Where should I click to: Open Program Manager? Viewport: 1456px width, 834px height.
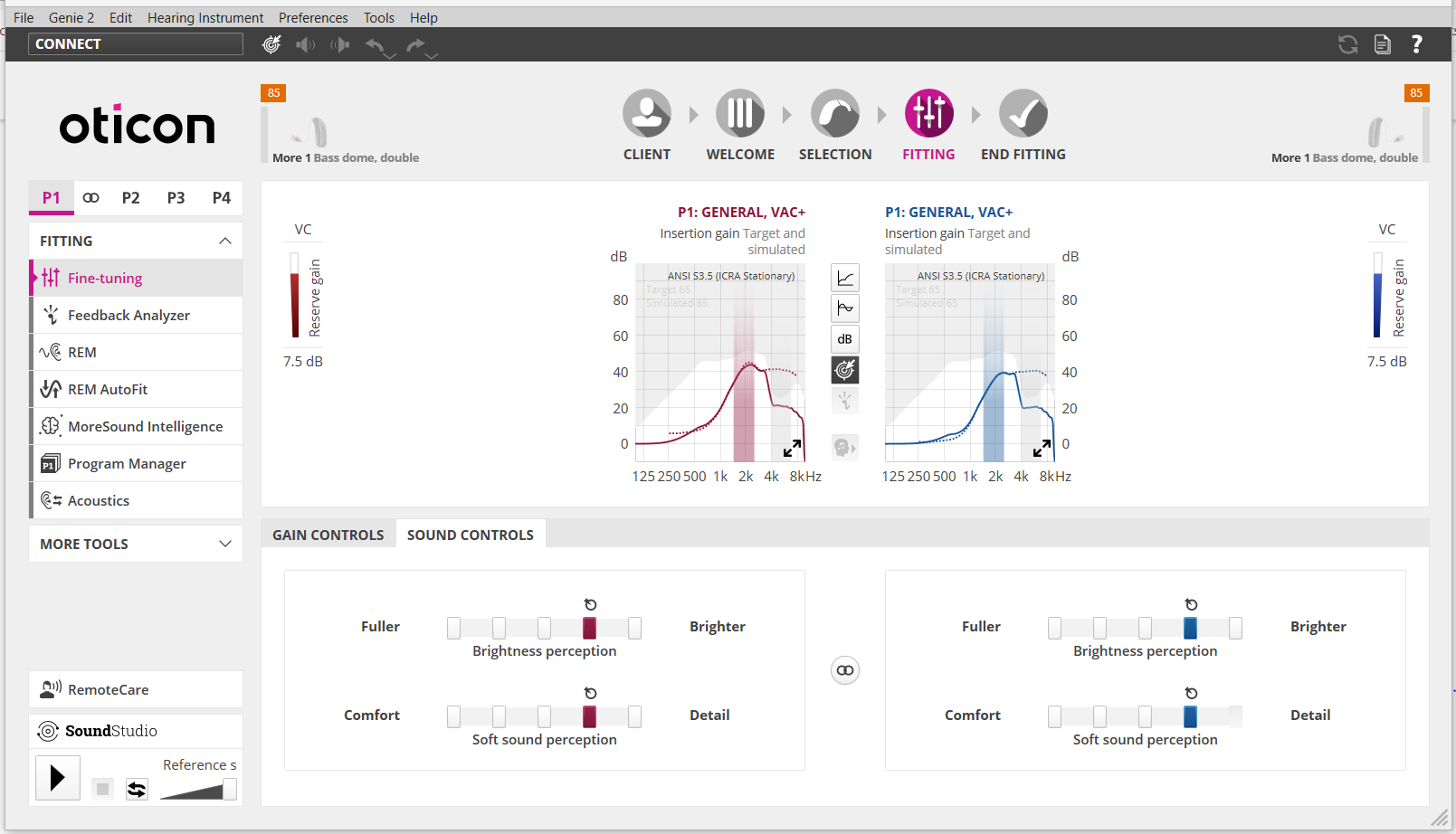136,463
